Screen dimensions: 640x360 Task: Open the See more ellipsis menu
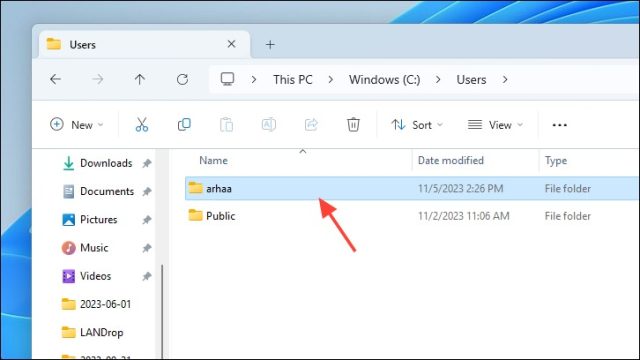[559, 125]
